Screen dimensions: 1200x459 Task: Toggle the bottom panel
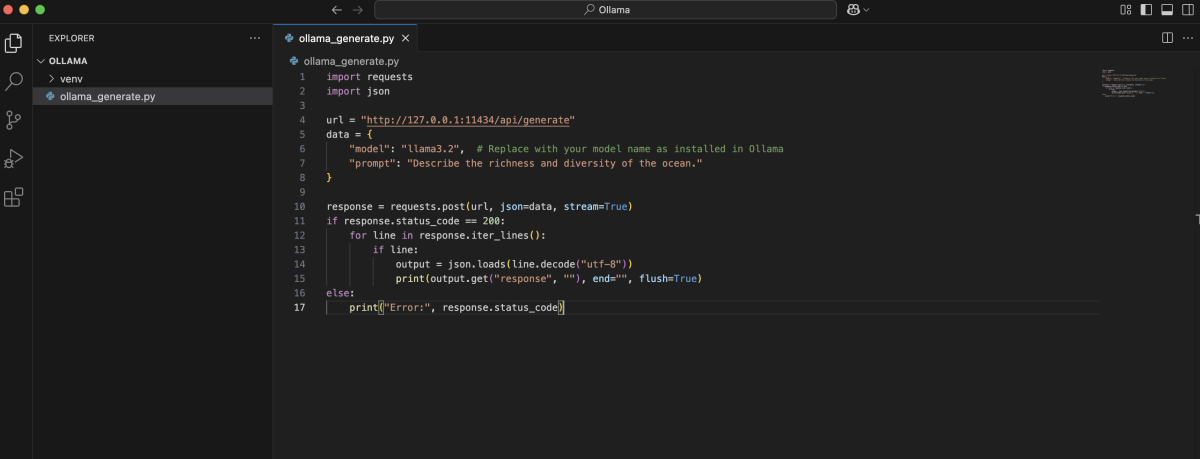tap(1166, 9)
